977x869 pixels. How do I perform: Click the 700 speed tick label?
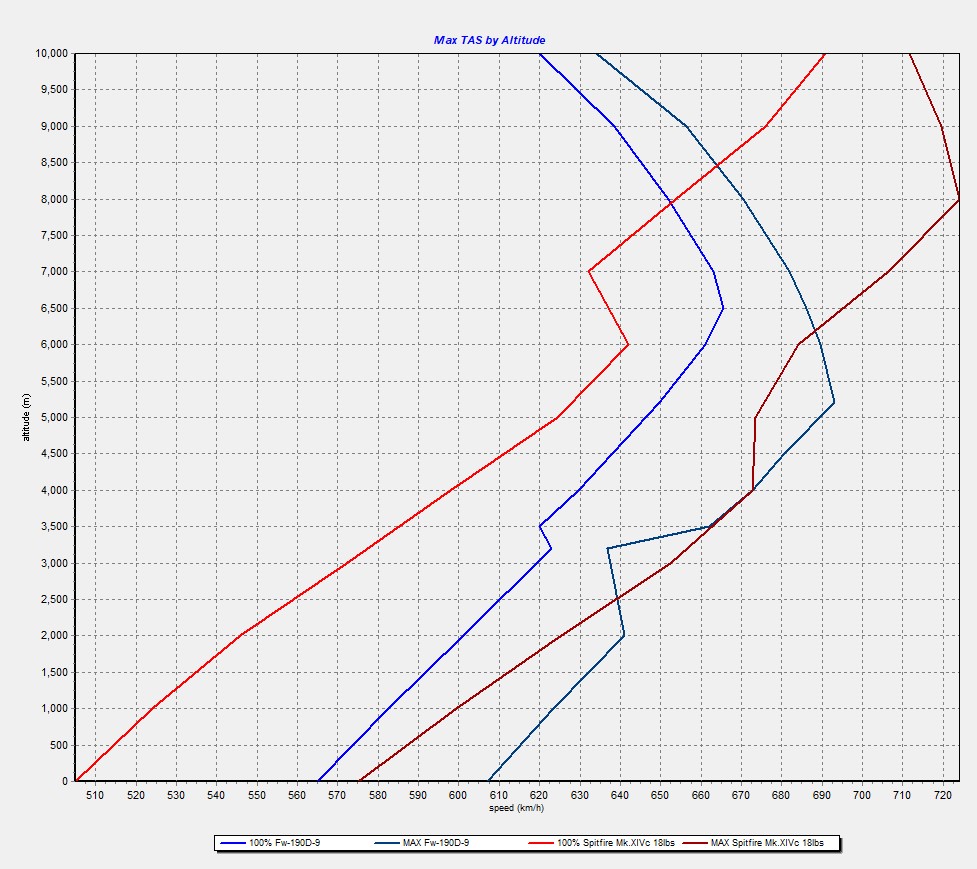tap(862, 795)
